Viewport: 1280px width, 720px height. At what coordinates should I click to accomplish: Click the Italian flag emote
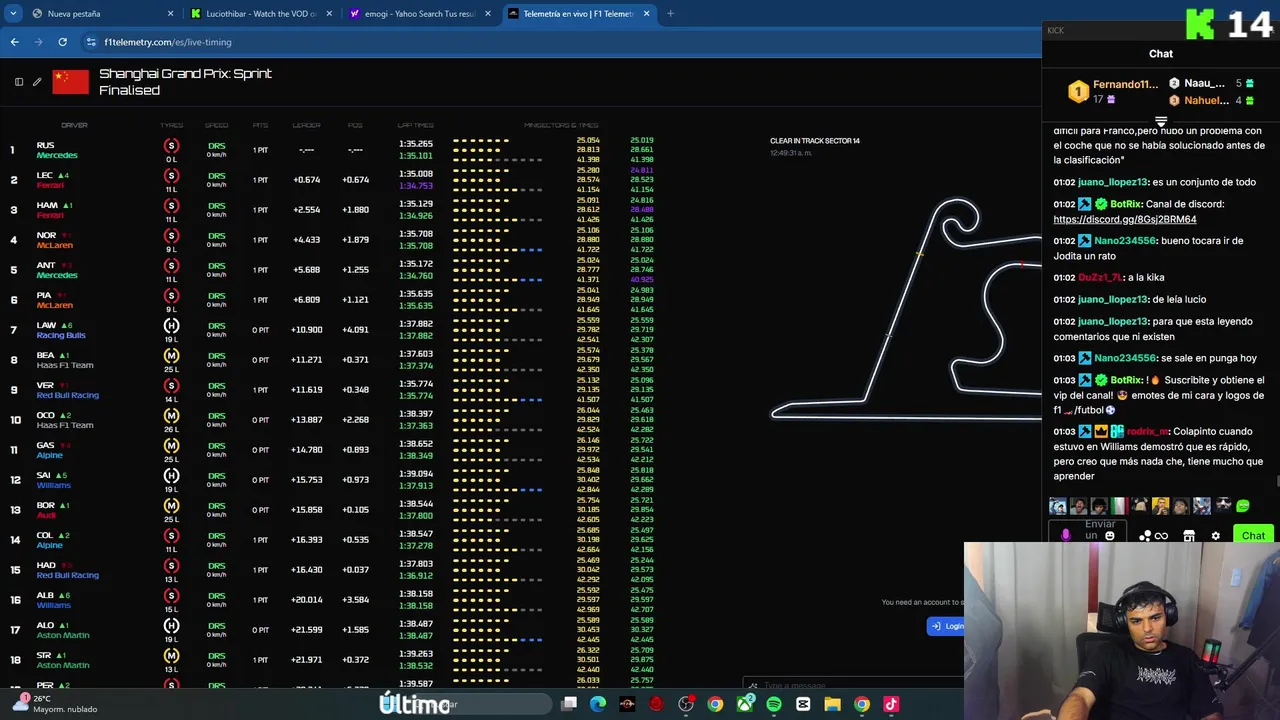click(1119, 506)
